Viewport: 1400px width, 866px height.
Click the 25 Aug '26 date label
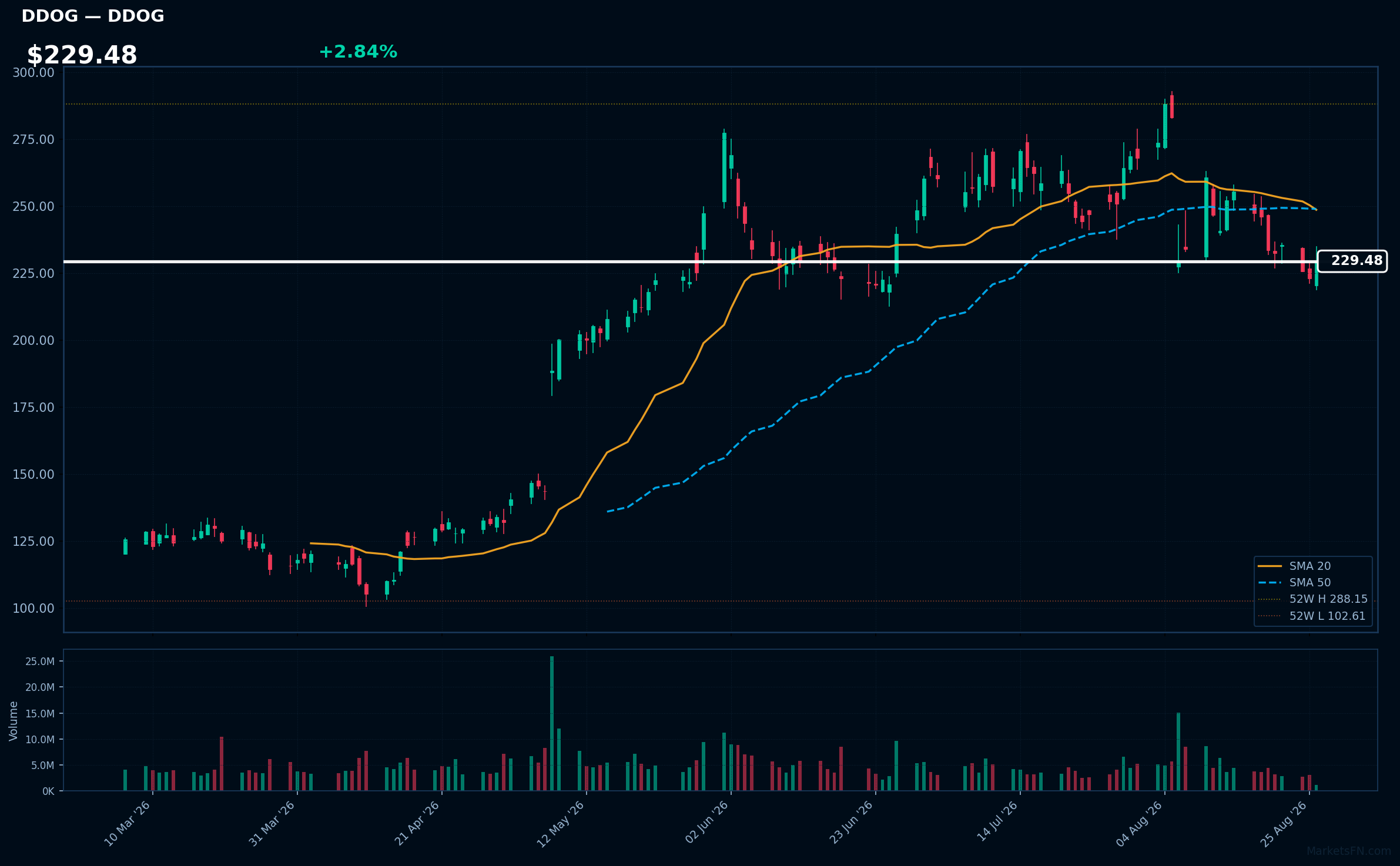coord(1284,824)
